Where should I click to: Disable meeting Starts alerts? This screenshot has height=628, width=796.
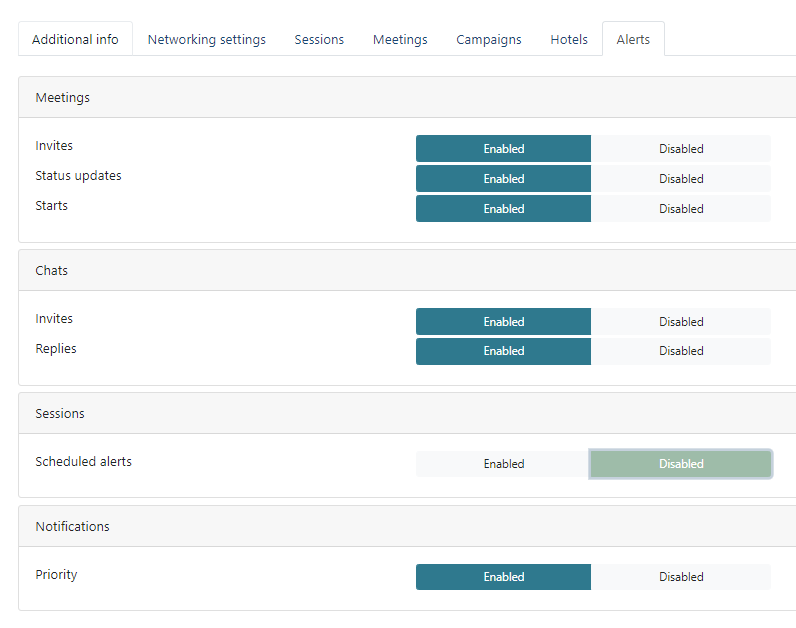(681, 209)
